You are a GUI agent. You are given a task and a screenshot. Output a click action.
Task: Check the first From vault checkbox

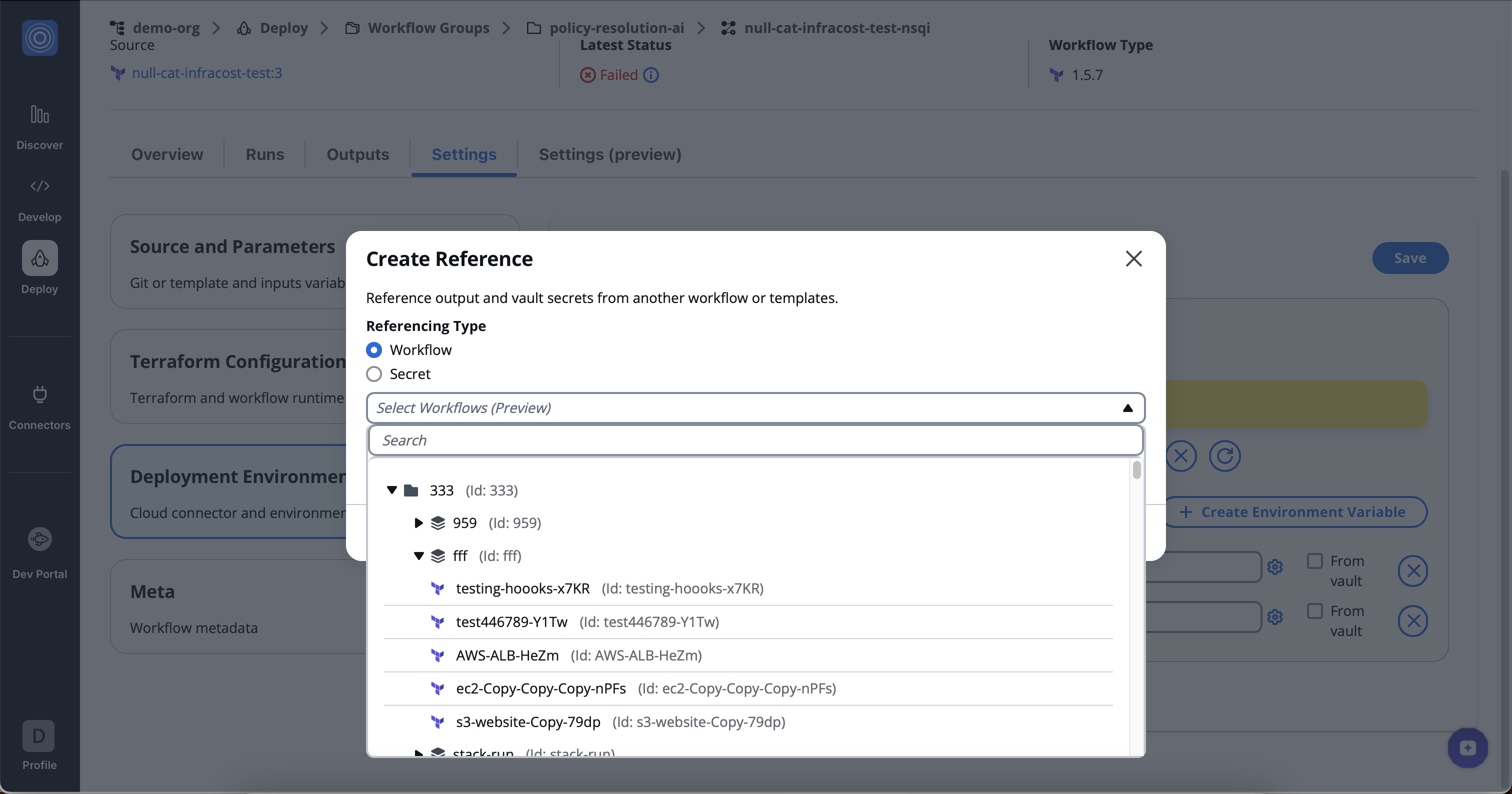[x=1315, y=561]
